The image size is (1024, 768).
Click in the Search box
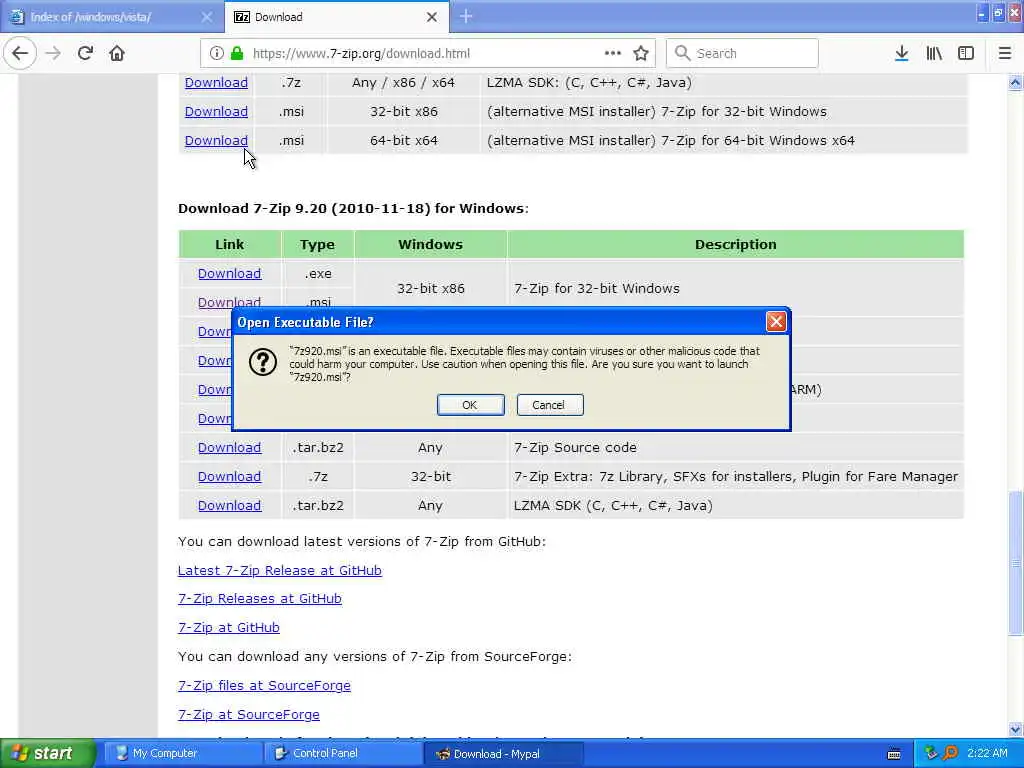pos(742,54)
